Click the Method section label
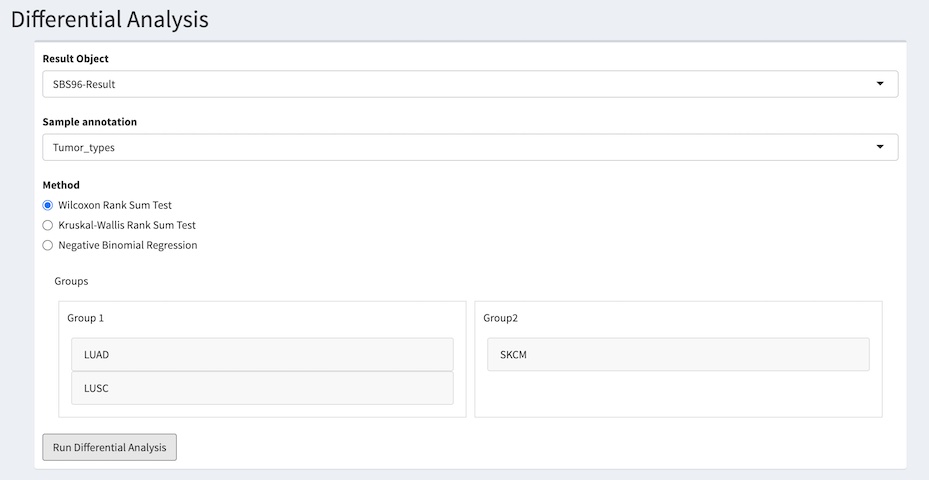 (x=61, y=185)
